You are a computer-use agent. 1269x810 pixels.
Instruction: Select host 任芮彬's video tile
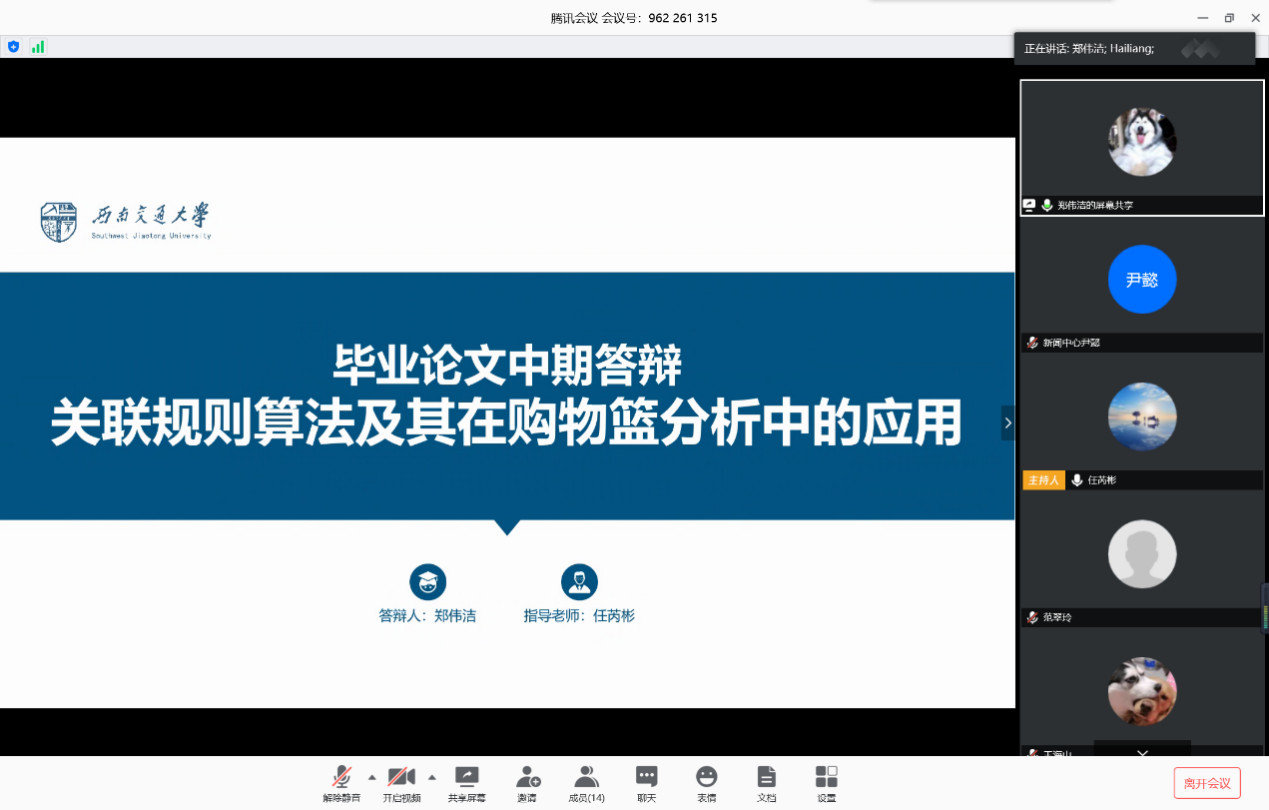click(x=1142, y=422)
